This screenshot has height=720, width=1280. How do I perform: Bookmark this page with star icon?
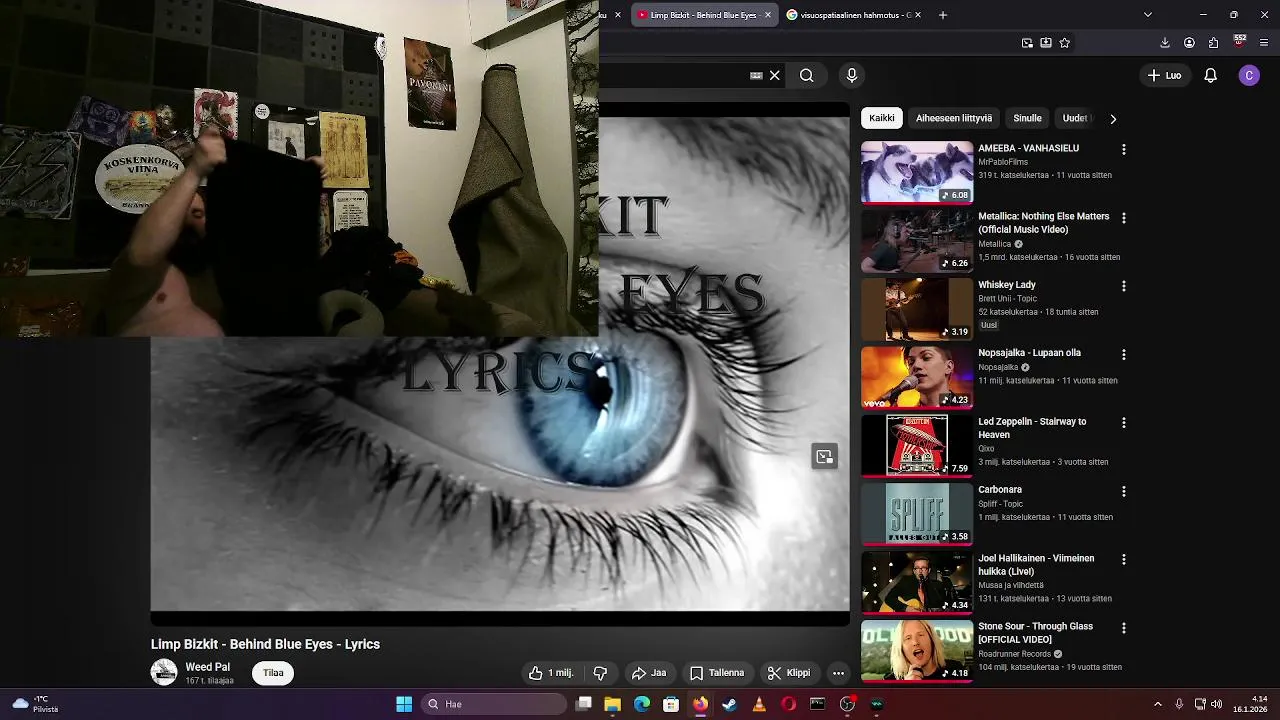(x=1064, y=43)
